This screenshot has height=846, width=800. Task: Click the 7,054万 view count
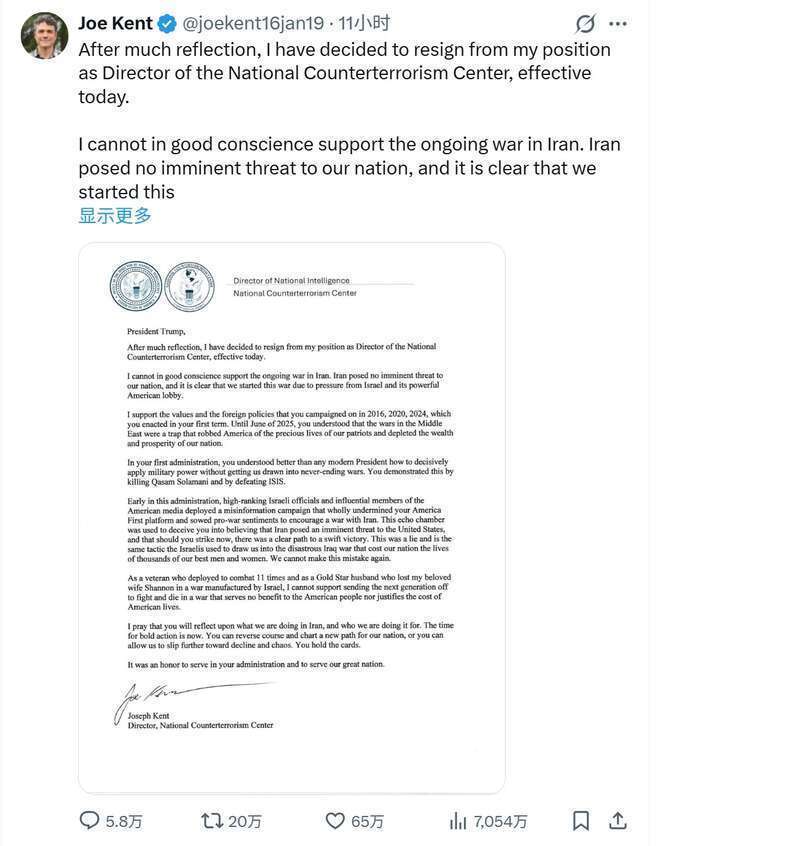tap(501, 821)
